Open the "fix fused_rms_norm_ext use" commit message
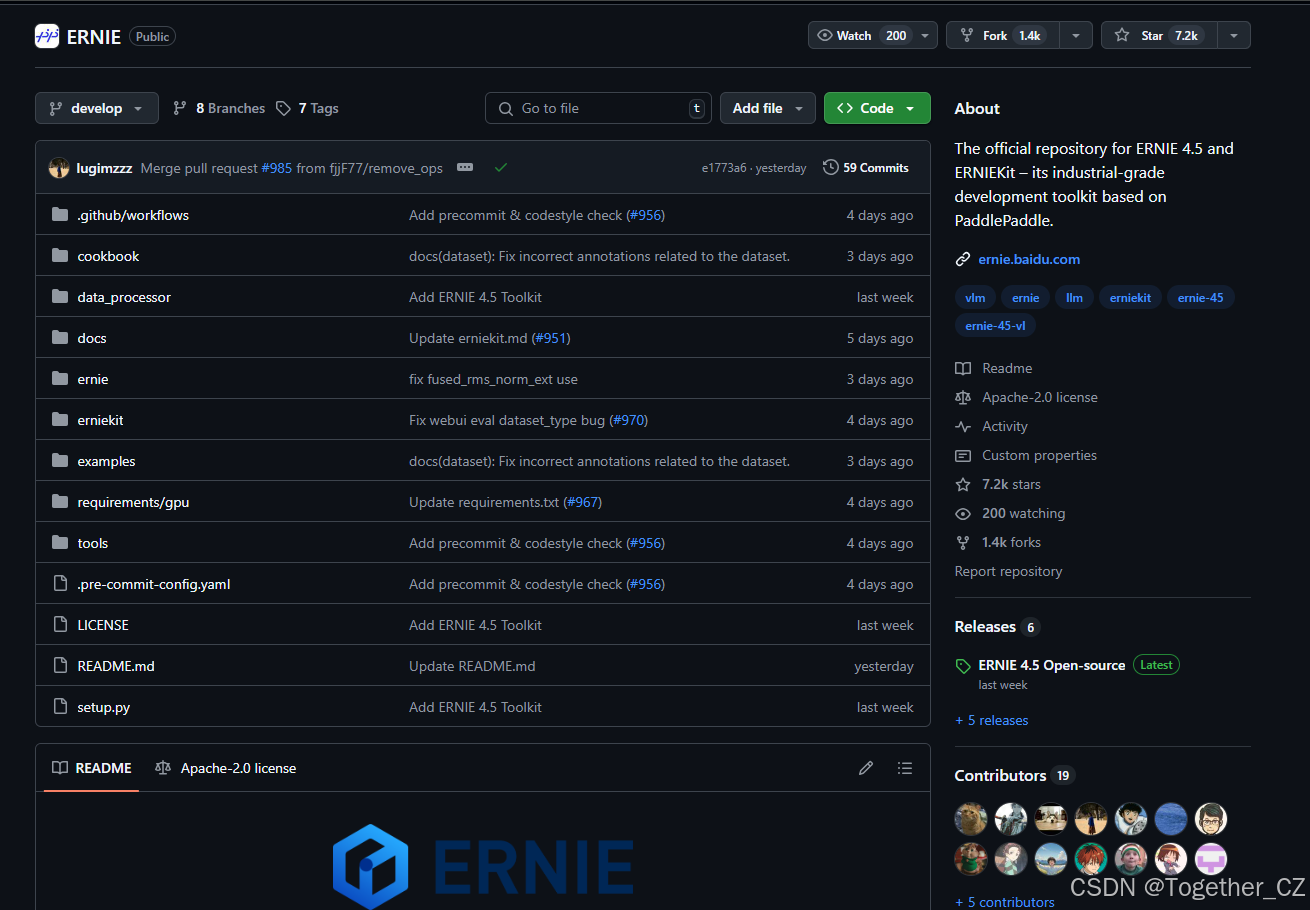 coord(493,379)
